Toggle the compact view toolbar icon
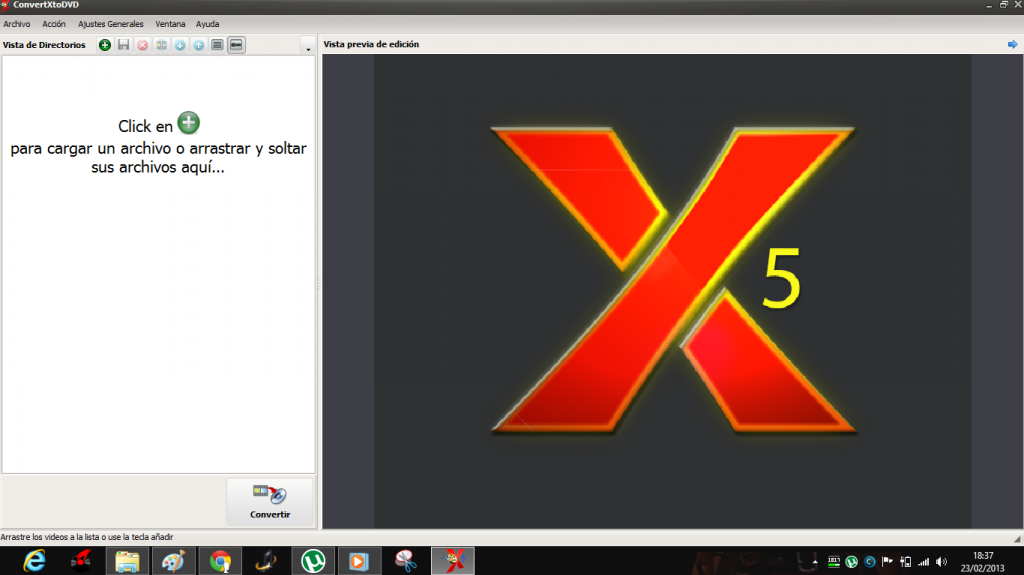Screen dimensions: 1024x575 pyautogui.click(x=236, y=45)
